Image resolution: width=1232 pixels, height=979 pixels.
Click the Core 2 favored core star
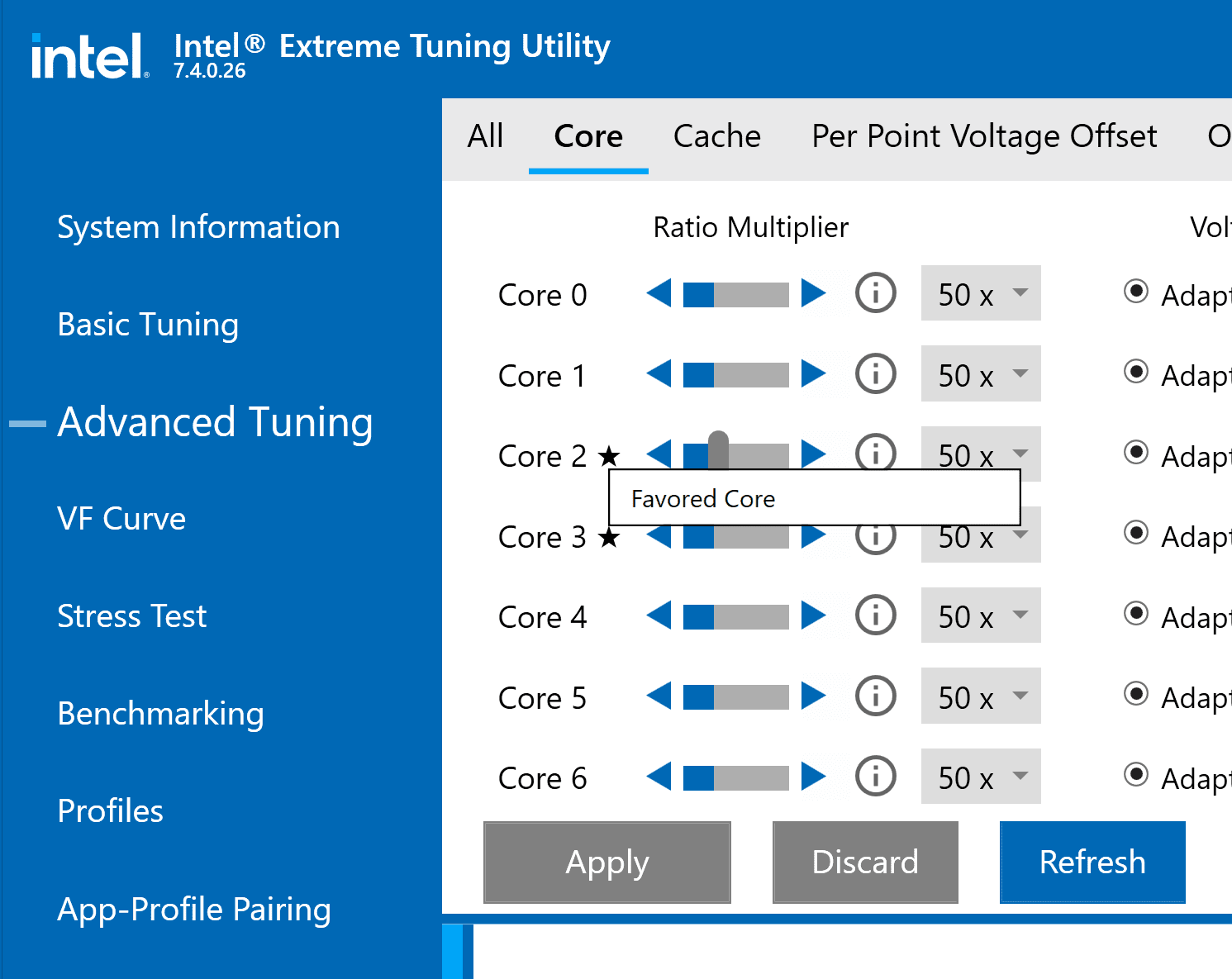pyautogui.click(x=609, y=455)
